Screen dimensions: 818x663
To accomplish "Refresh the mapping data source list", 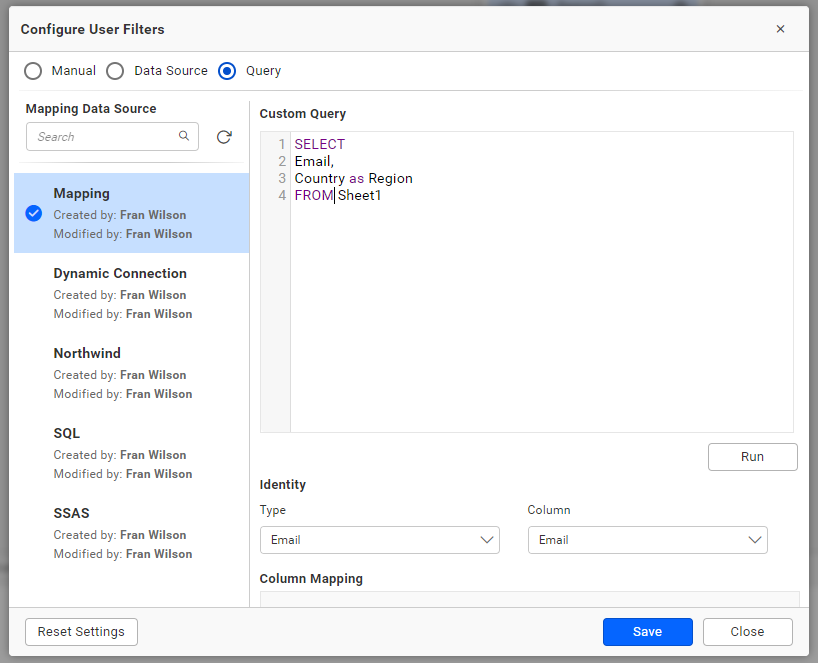I will pos(224,136).
